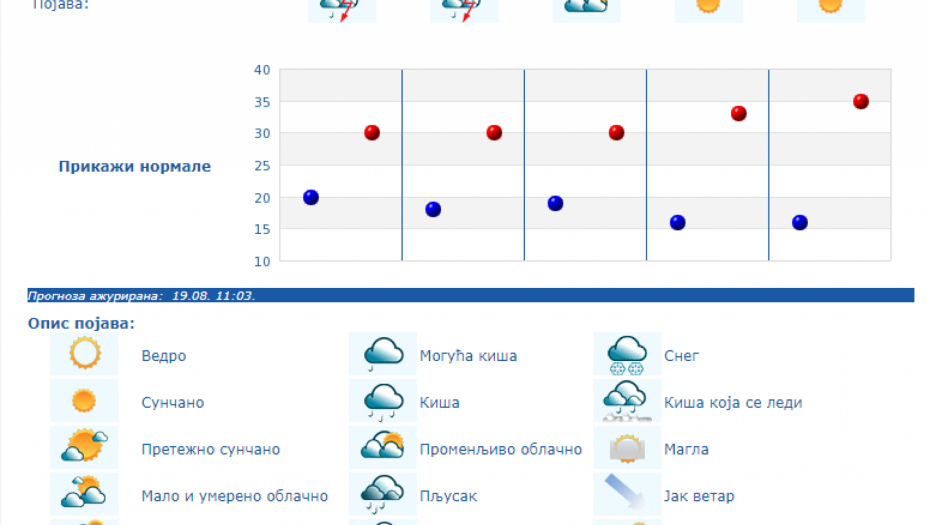Click the Пљусак shower legend icon

tap(382, 494)
